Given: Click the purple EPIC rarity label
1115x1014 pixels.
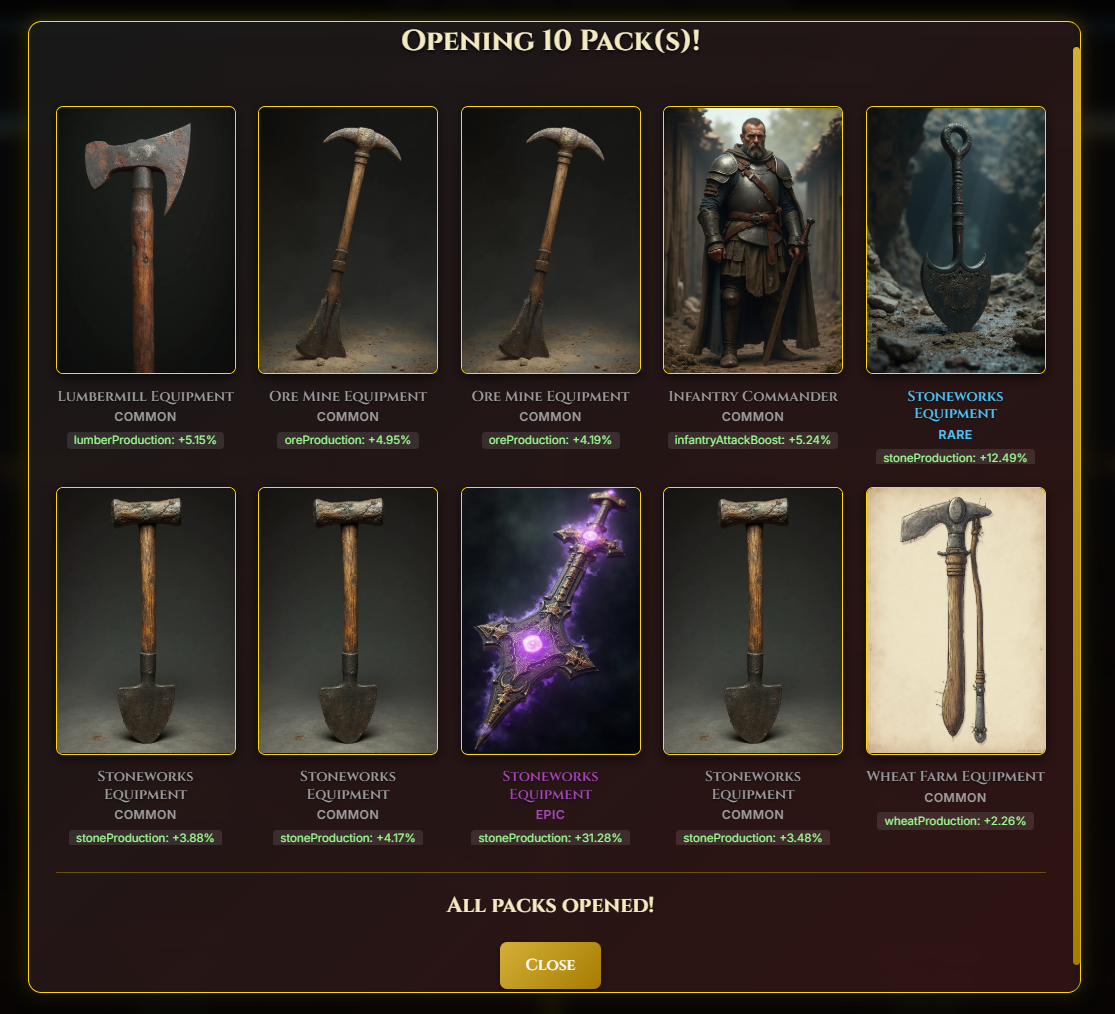Looking at the screenshot, I should pos(550,814).
